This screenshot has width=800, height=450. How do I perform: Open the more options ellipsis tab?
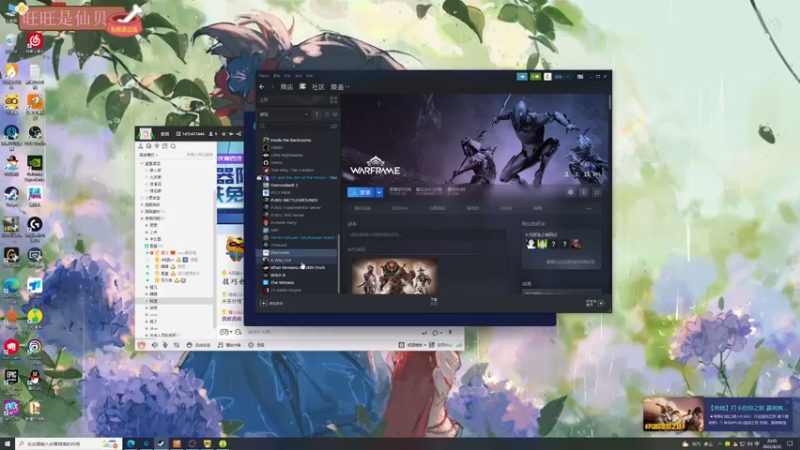pyautogui.click(x=588, y=208)
